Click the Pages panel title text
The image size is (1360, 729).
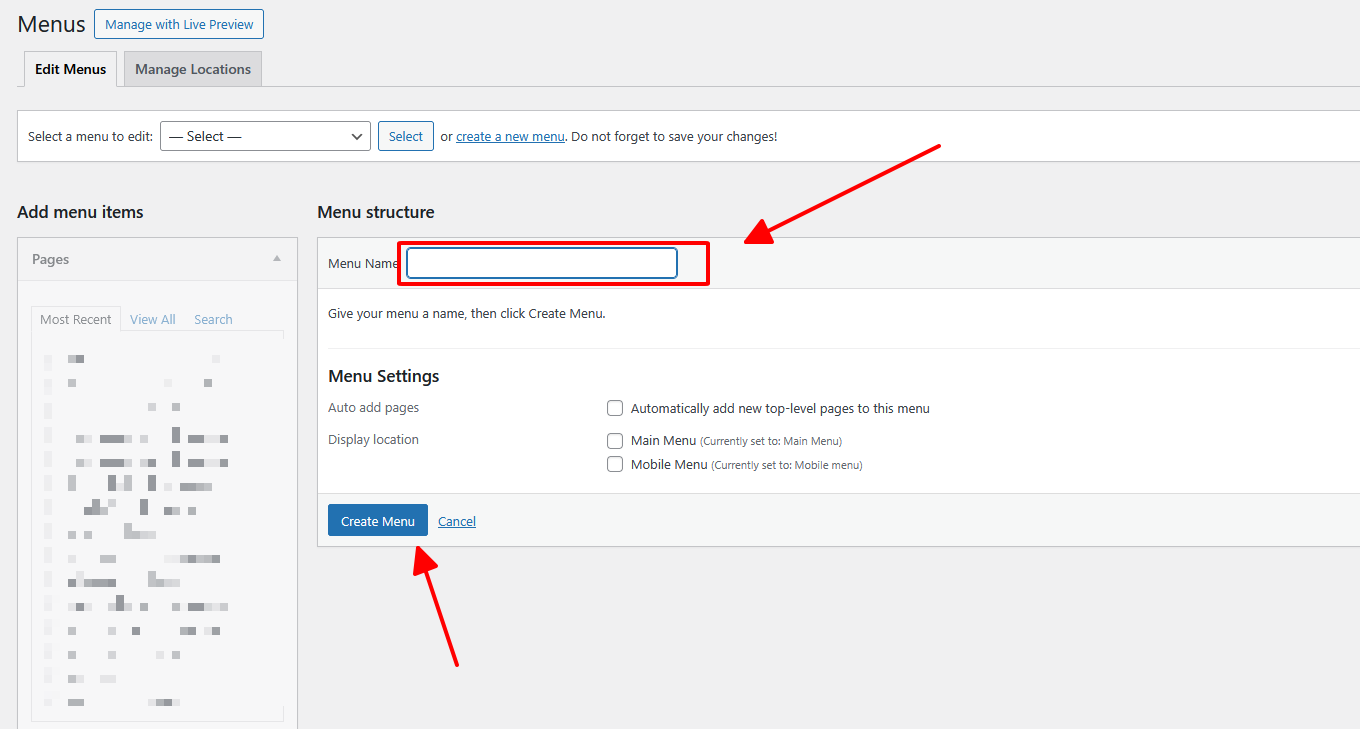point(51,259)
